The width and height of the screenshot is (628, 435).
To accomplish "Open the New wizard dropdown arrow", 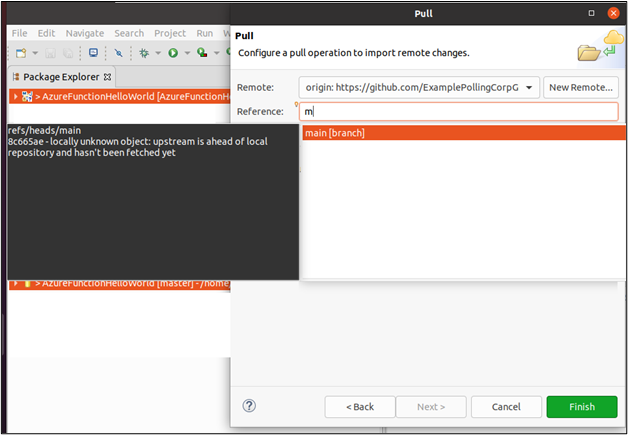I will 35,53.
